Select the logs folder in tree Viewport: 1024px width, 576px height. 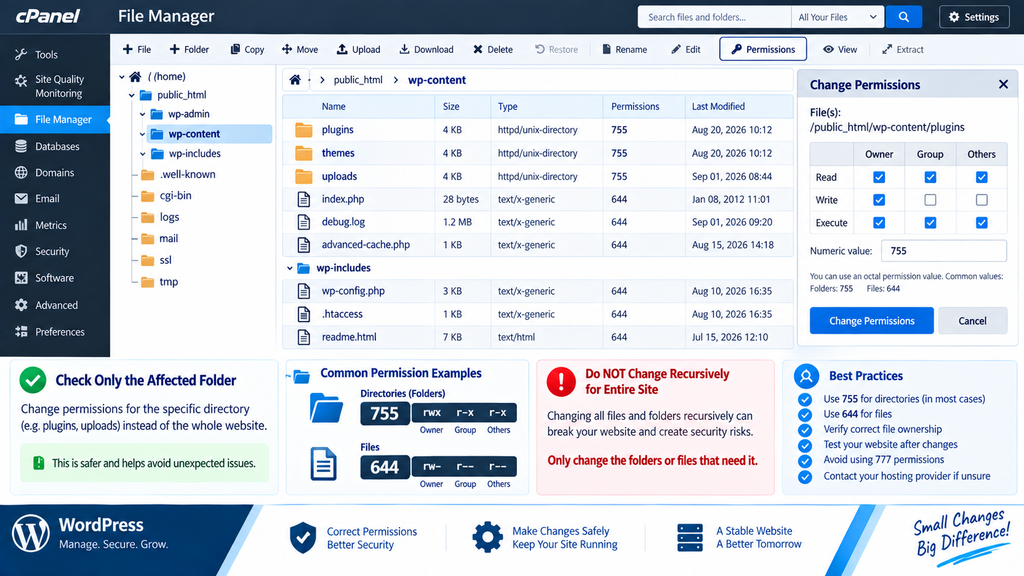pyautogui.click(x=161, y=217)
